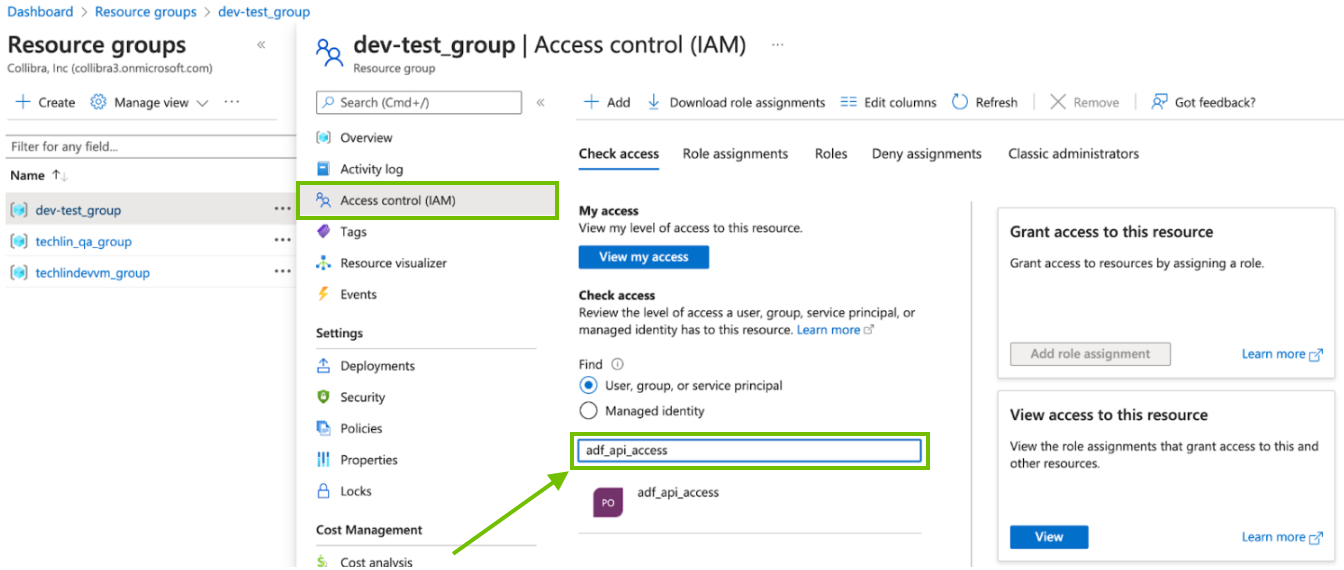Click the View my access button

point(643,257)
